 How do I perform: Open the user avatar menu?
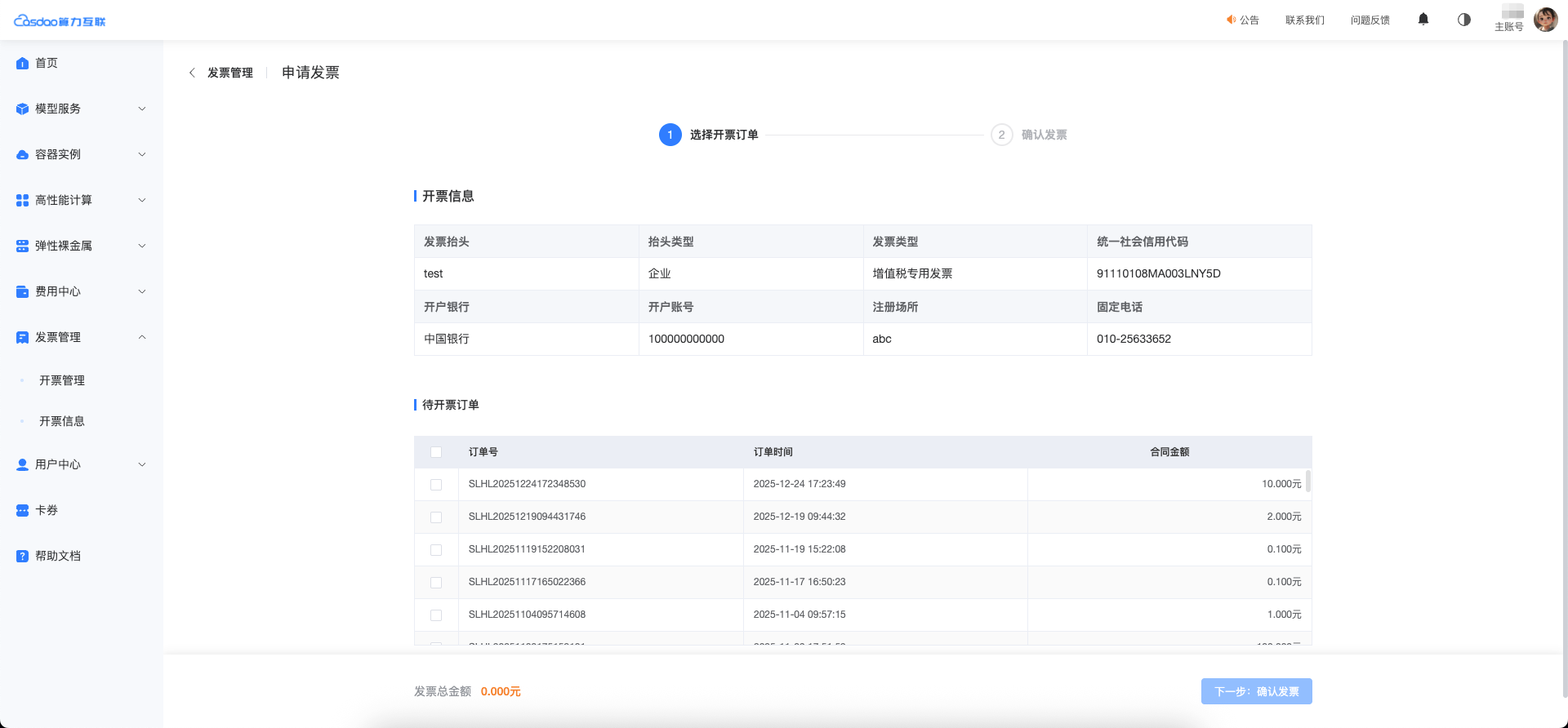coord(1546,20)
